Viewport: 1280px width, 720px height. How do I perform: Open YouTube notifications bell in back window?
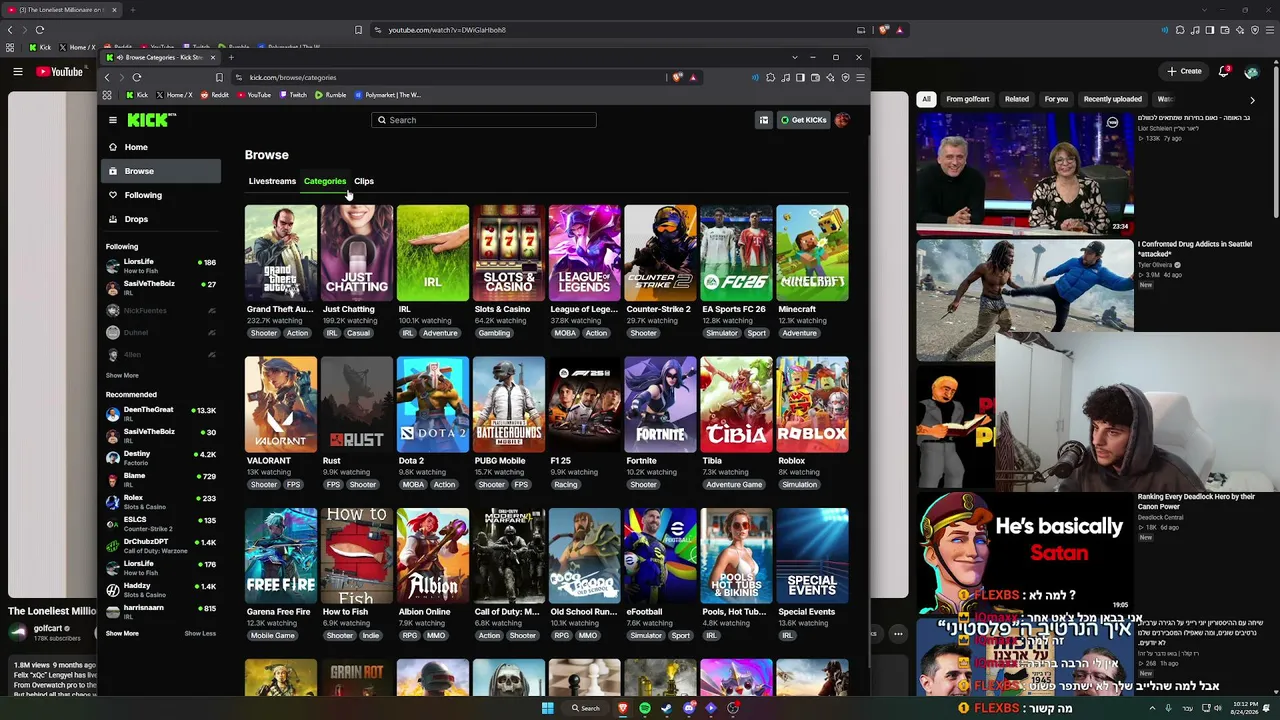1224,71
